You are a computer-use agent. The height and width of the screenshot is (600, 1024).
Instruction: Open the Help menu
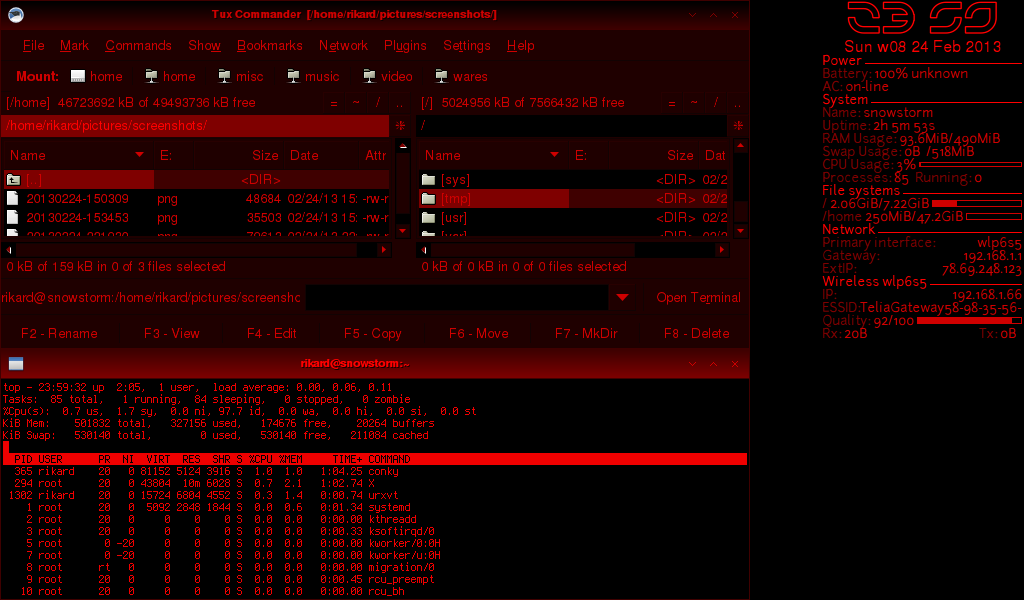click(520, 46)
